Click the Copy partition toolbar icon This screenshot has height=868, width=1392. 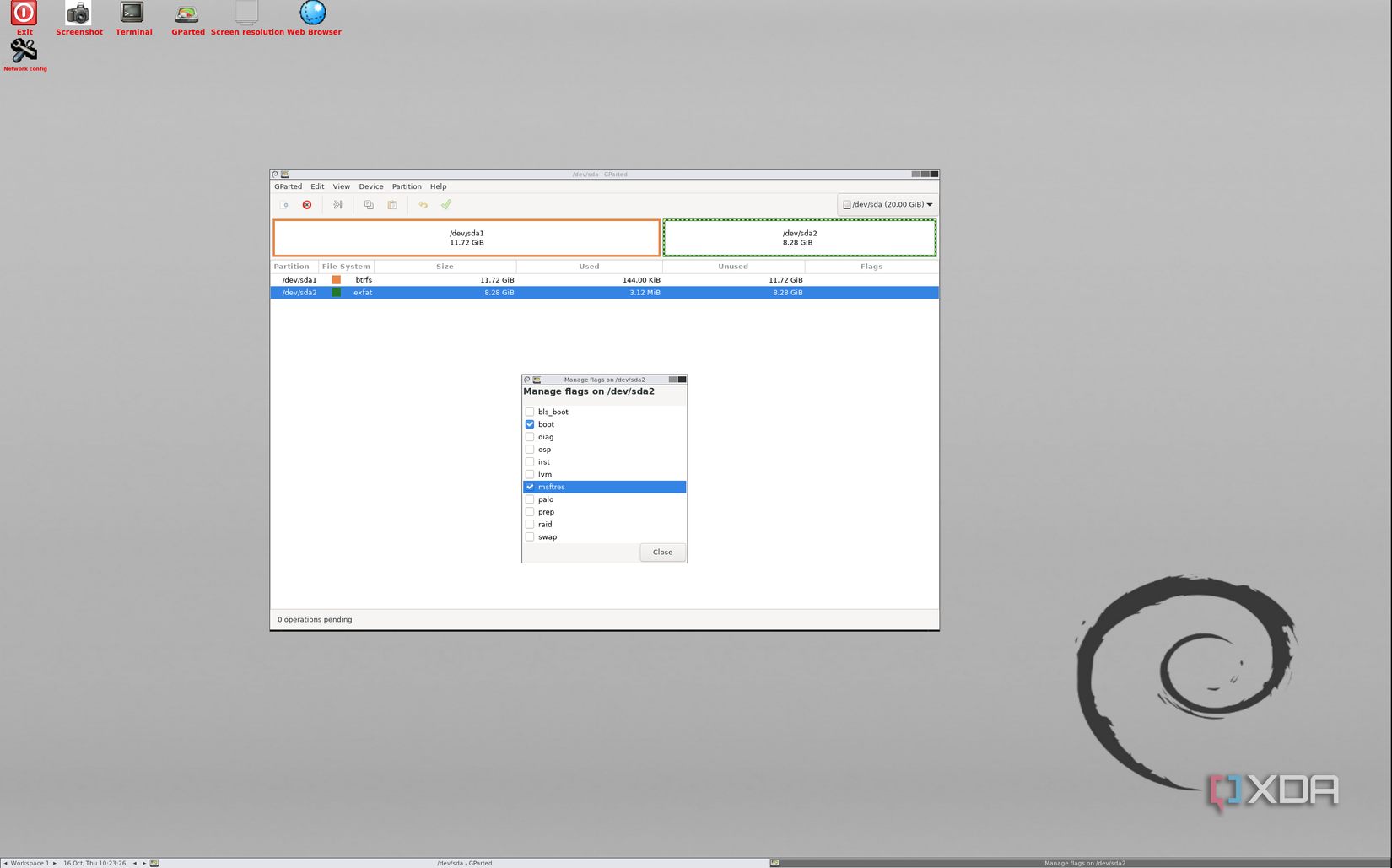(369, 205)
